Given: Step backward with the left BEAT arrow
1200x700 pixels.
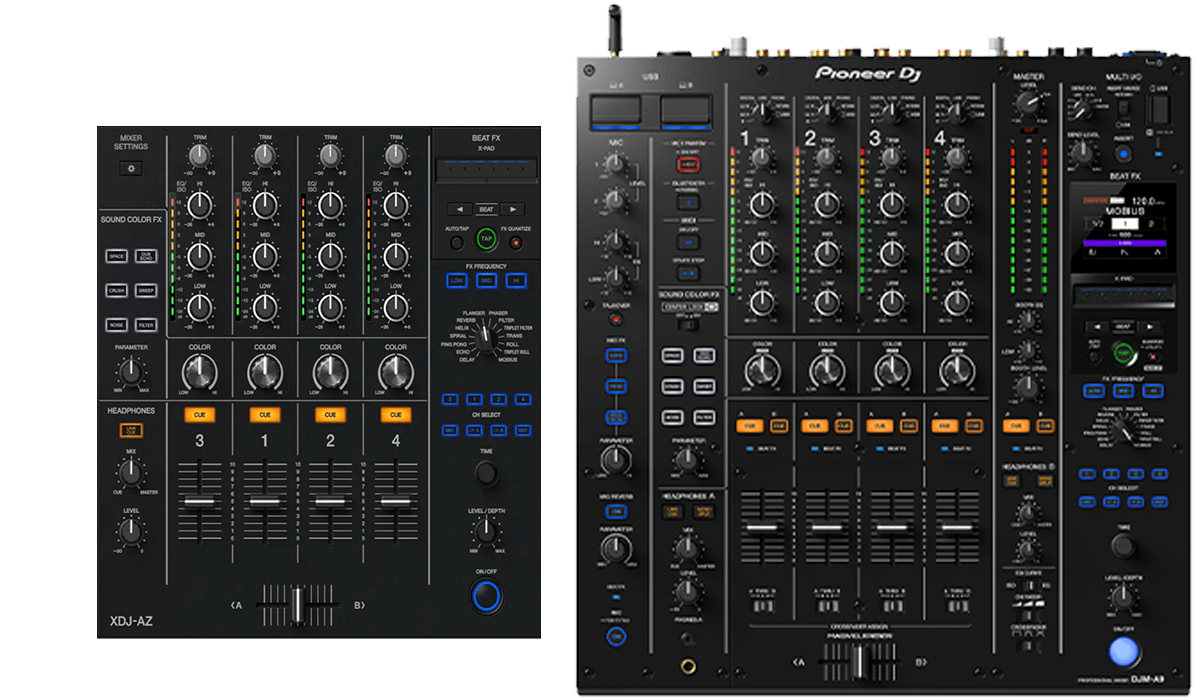Looking at the screenshot, I should tap(459, 208).
